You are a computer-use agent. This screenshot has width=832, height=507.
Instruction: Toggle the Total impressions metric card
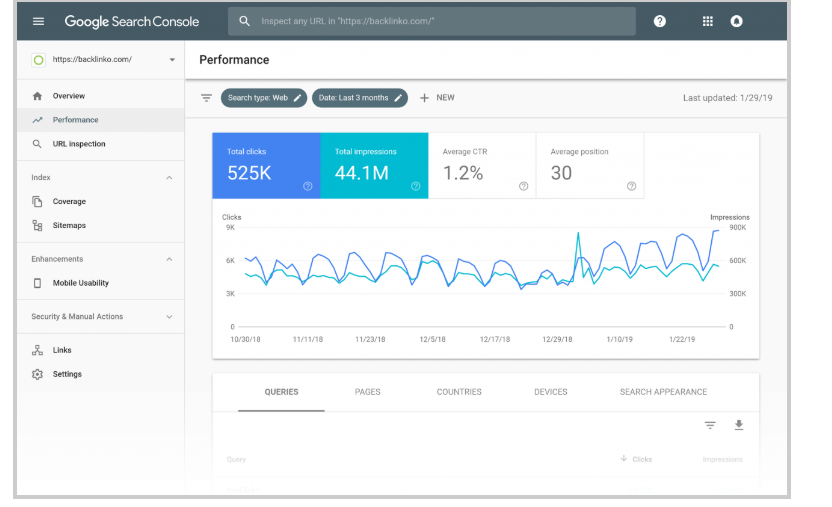[374, 165]
